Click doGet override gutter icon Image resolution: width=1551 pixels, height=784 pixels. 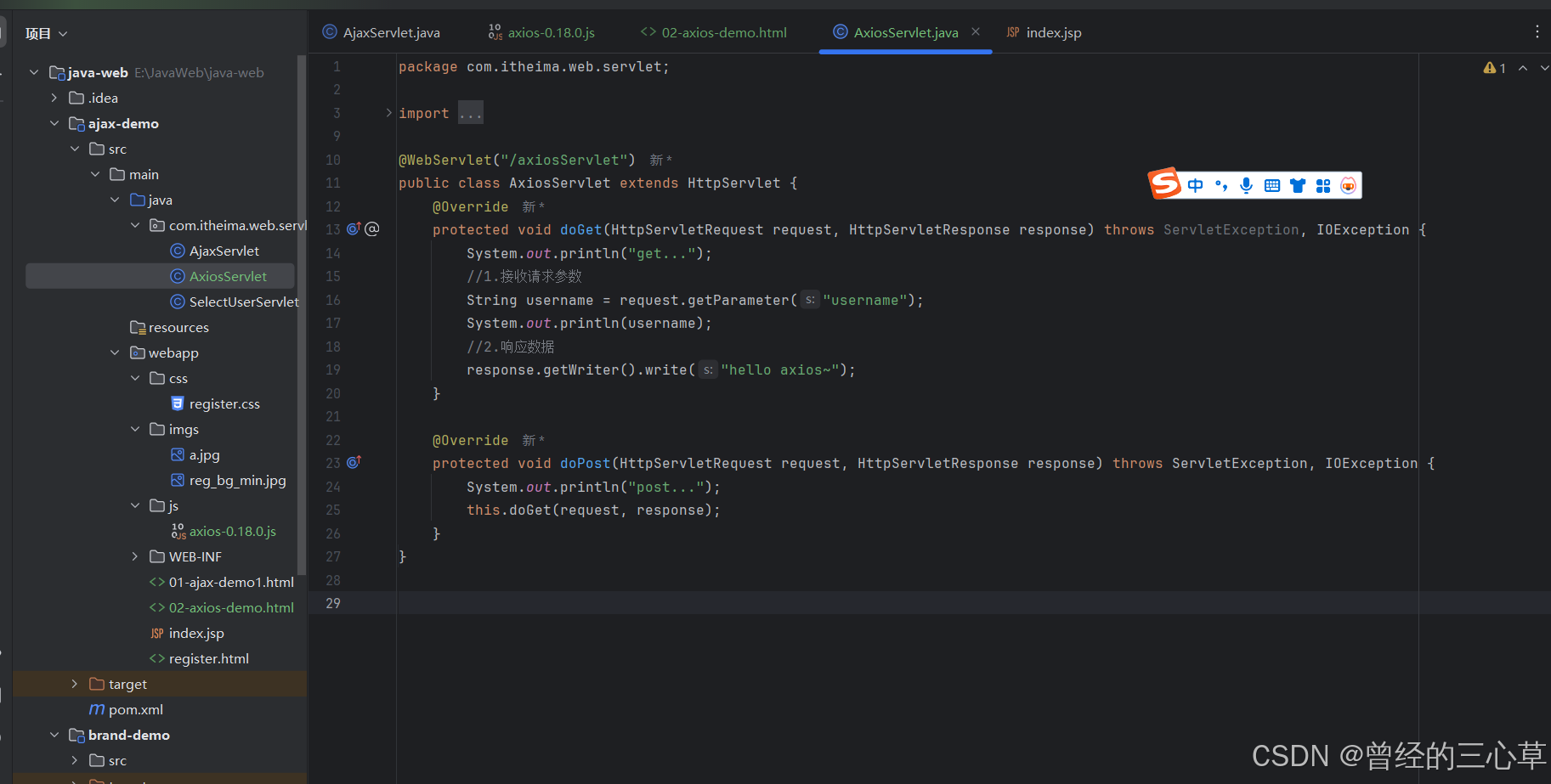[354, 228]
